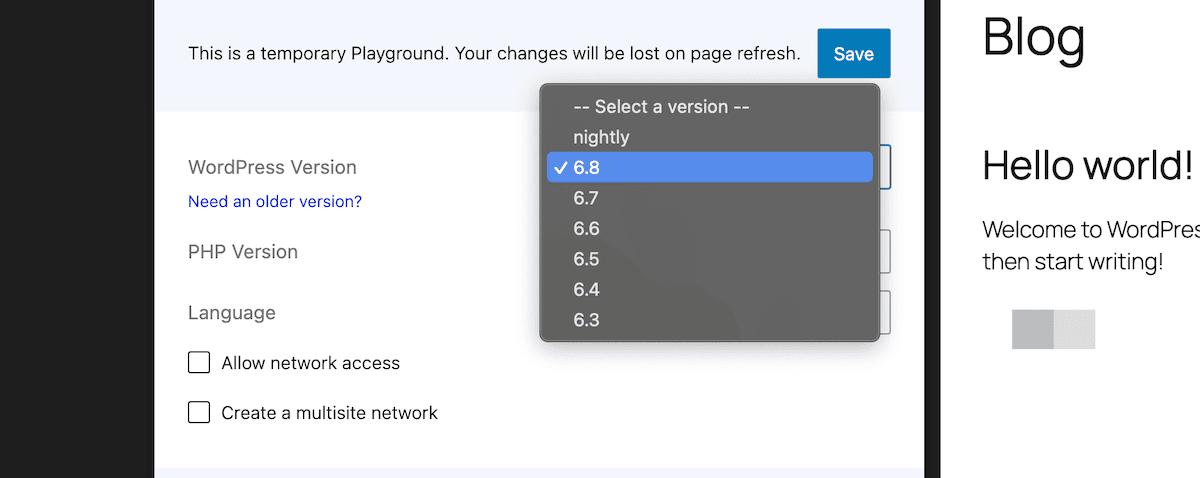
Task: Select version 6.8 in the list
Action: click(710, 168)
